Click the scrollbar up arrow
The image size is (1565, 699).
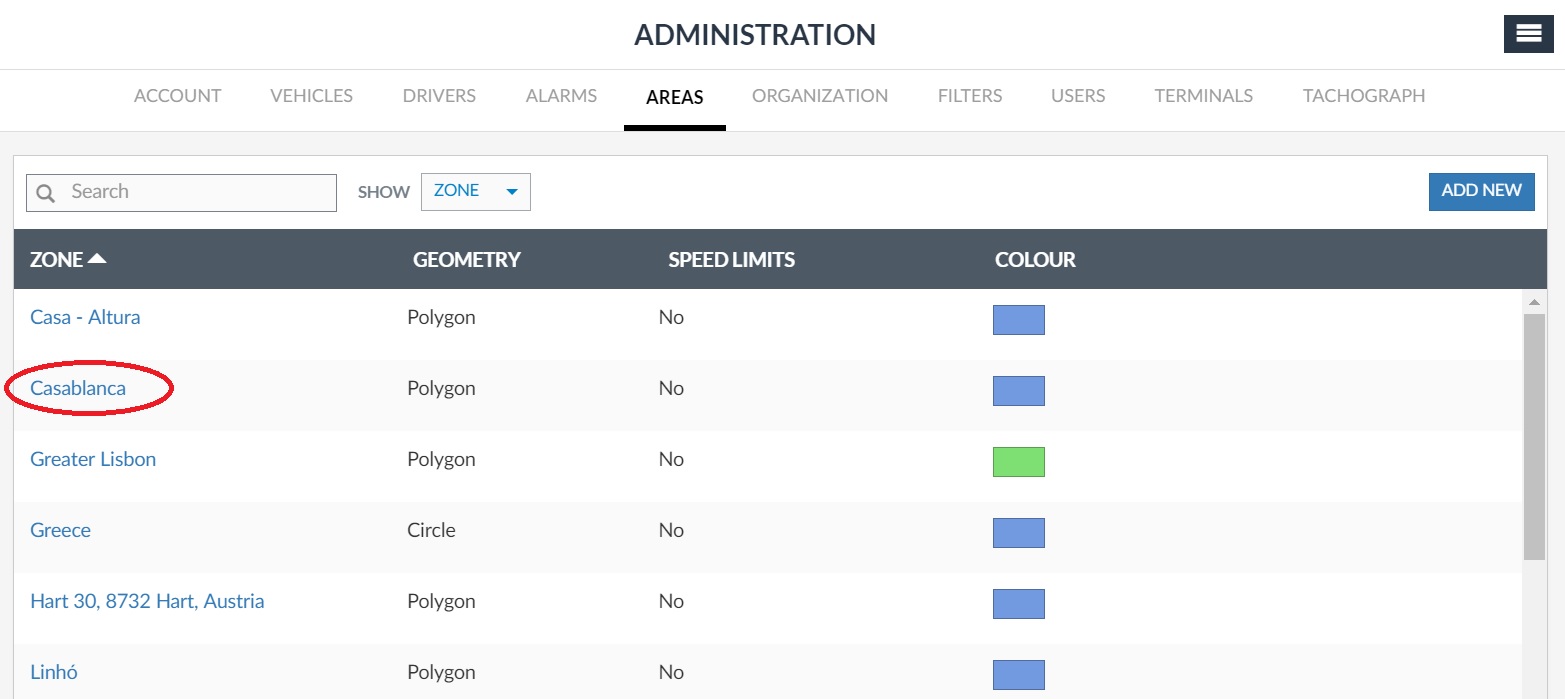[1534, 301]
